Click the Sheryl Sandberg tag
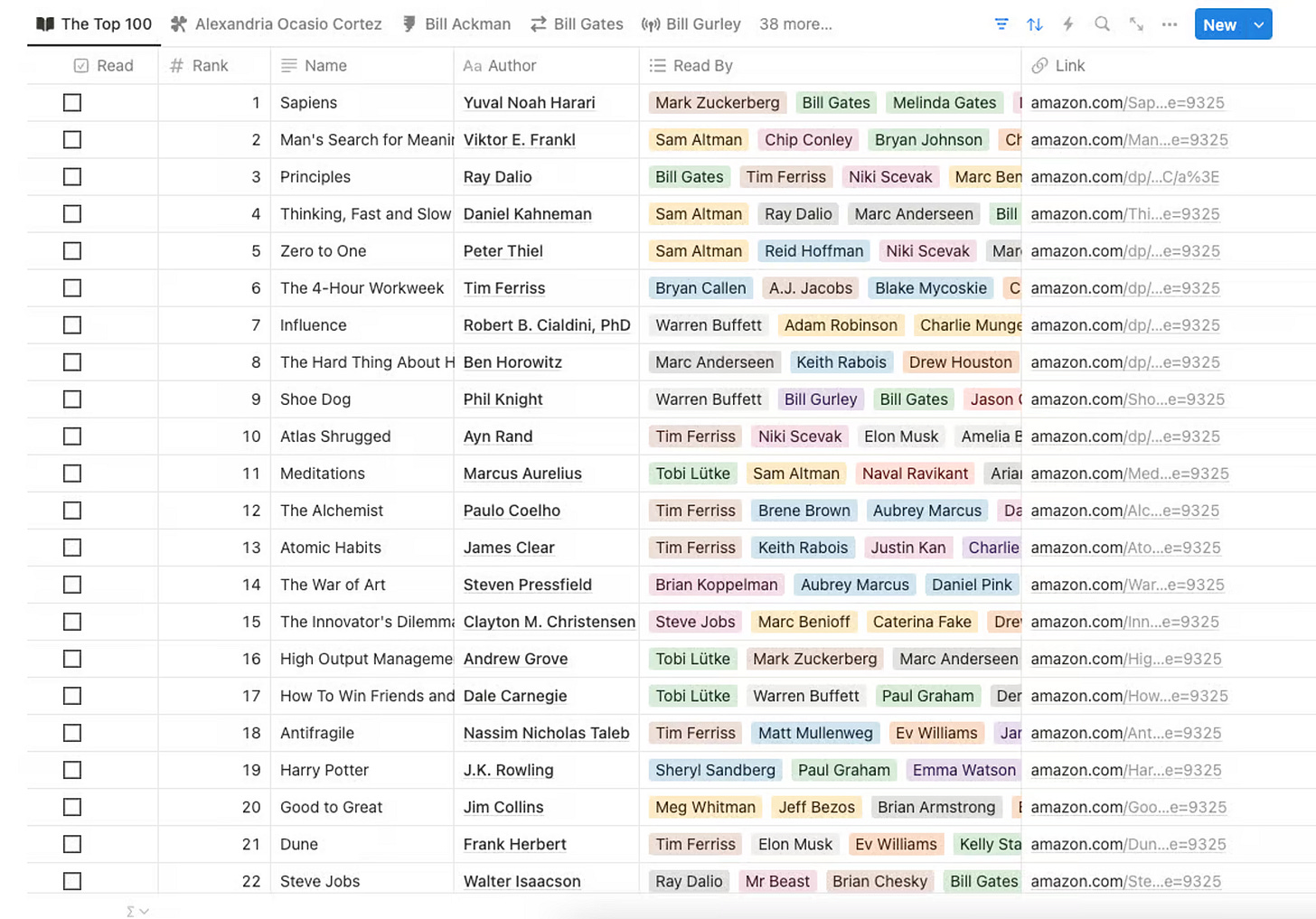1316x919 pixels. pos(715,770)
